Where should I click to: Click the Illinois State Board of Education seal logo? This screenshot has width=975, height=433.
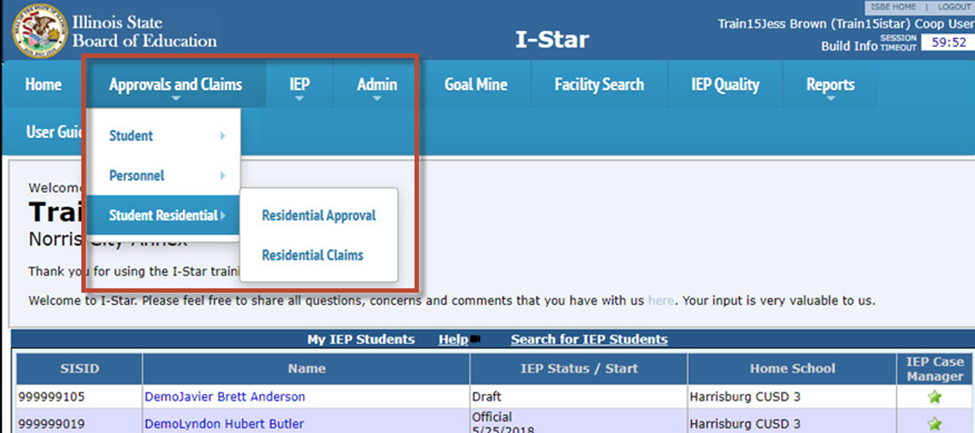[39, 30]
